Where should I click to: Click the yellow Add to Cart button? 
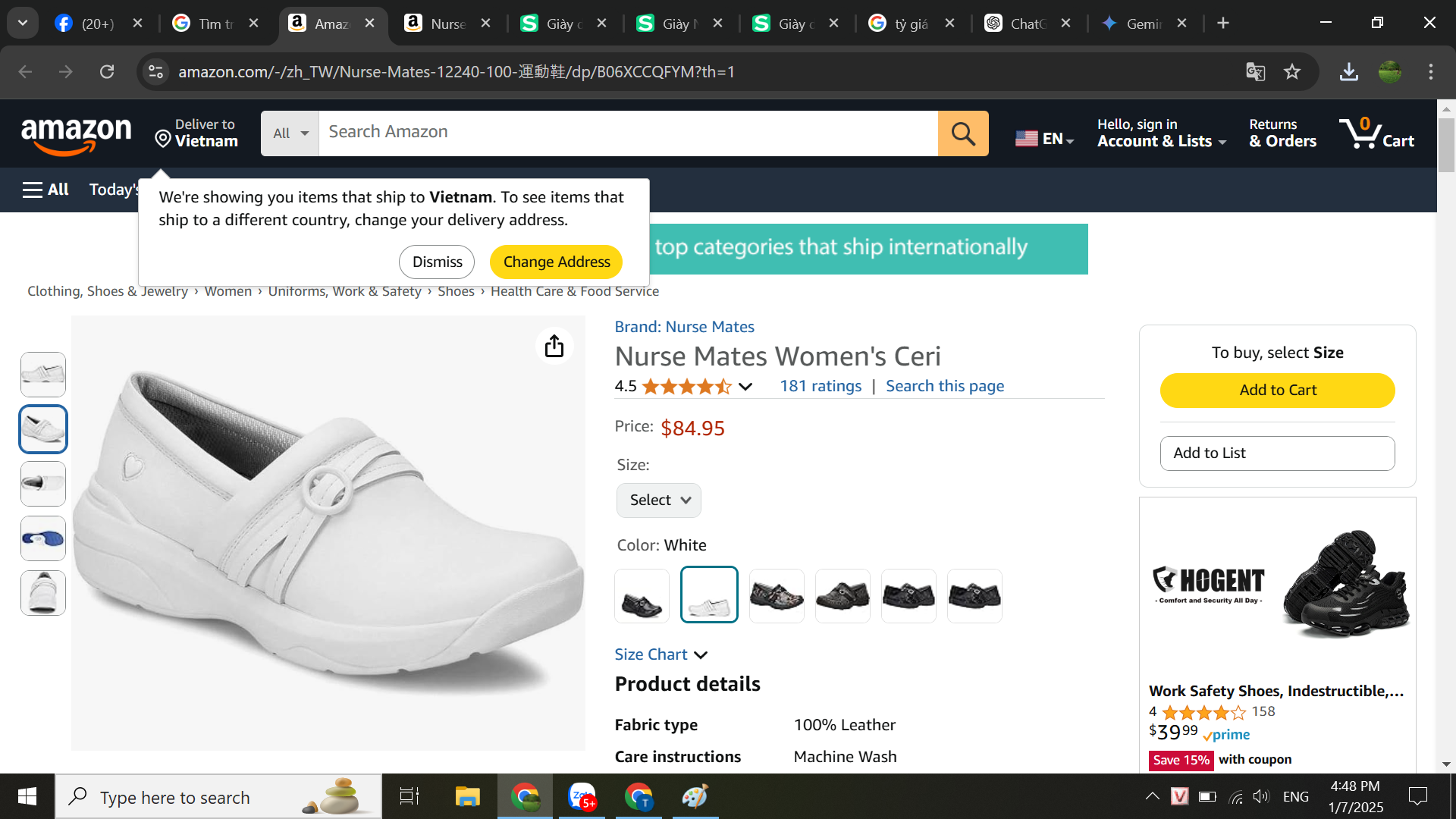point(1277,390)
